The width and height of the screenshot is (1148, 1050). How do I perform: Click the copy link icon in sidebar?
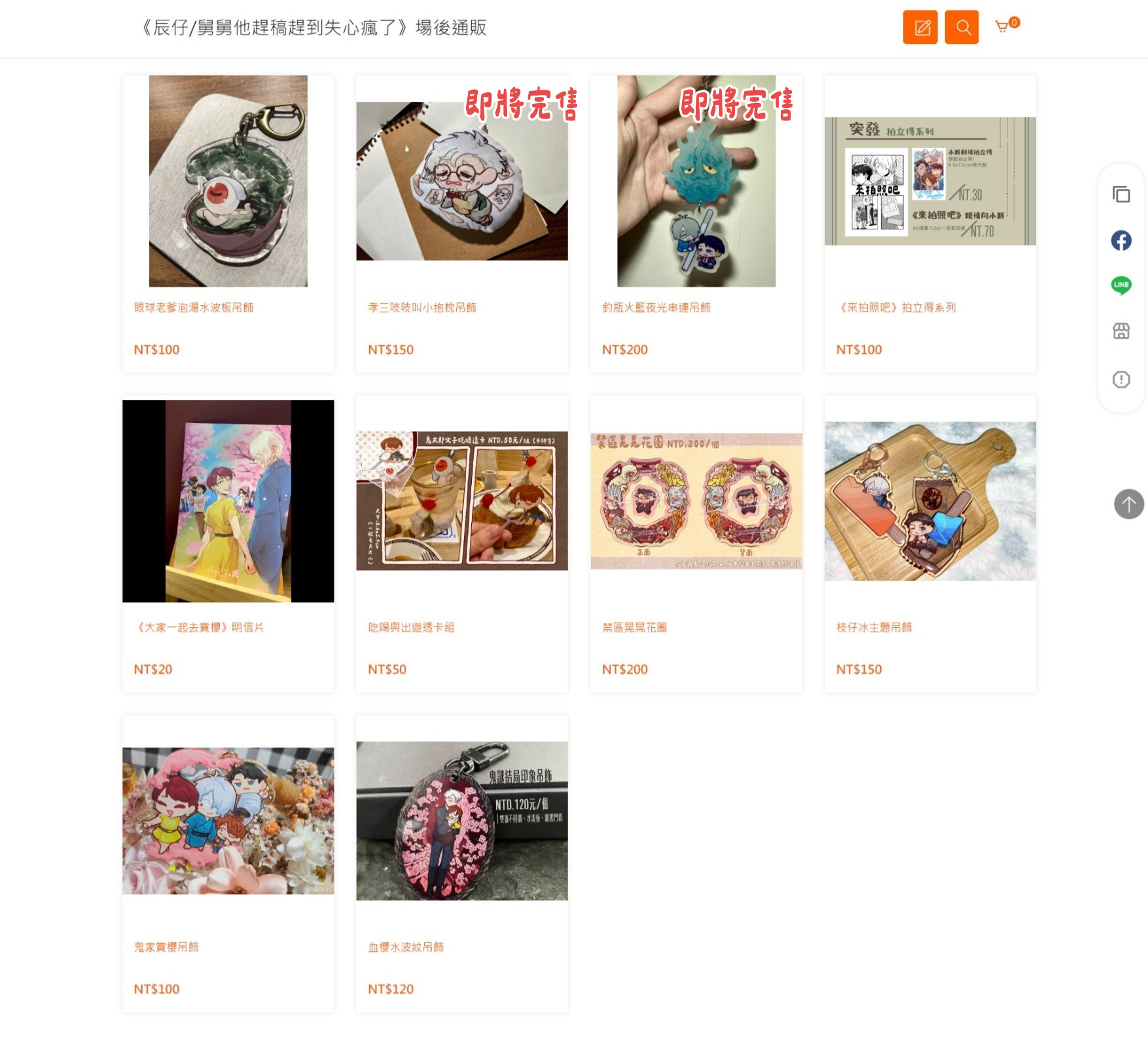(x=1121, y=194)
